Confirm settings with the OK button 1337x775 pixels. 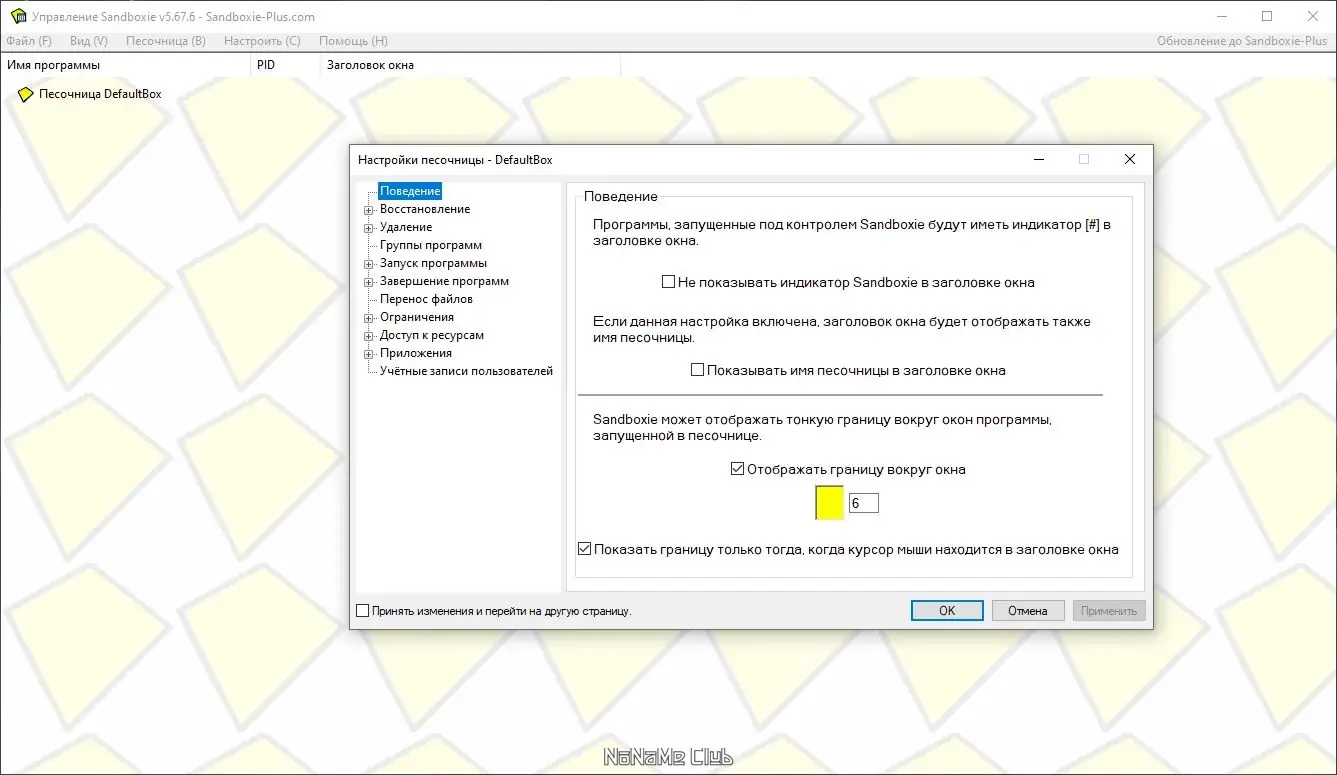[946, 610]
